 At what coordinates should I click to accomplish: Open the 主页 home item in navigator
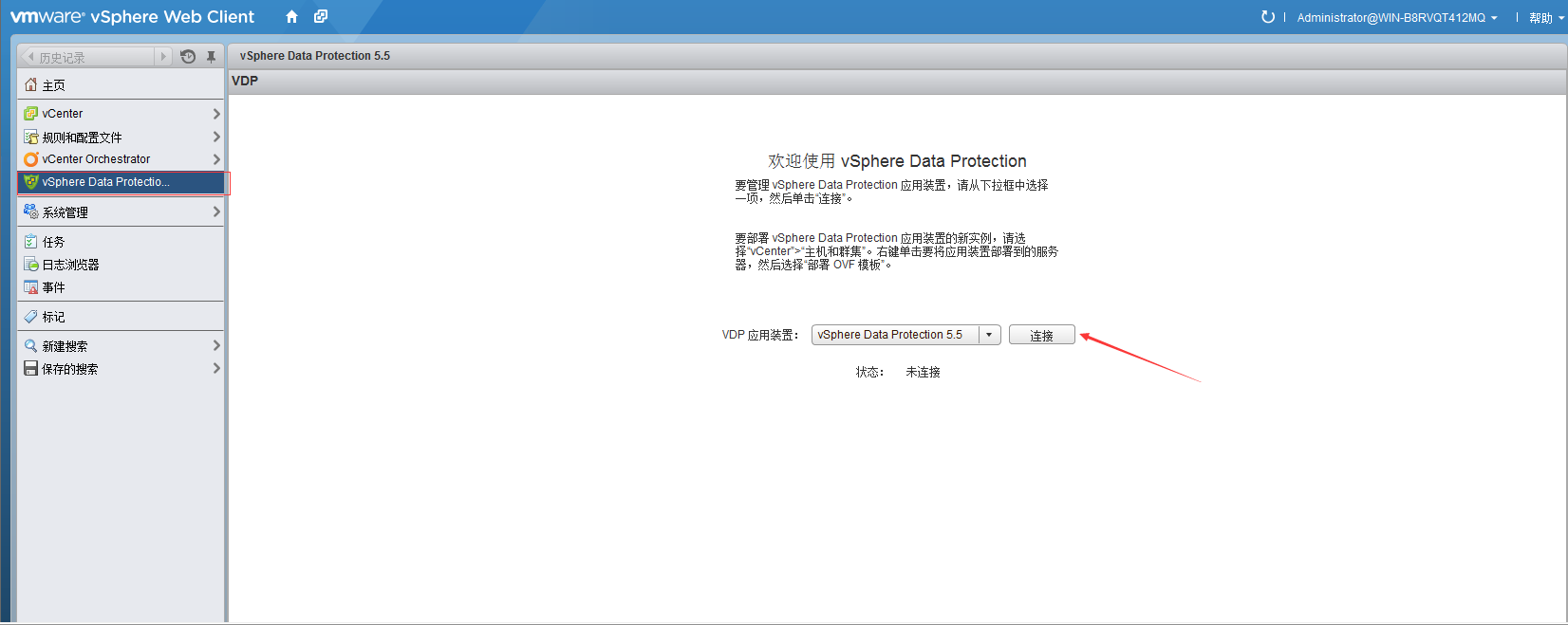tap(121, 85)
